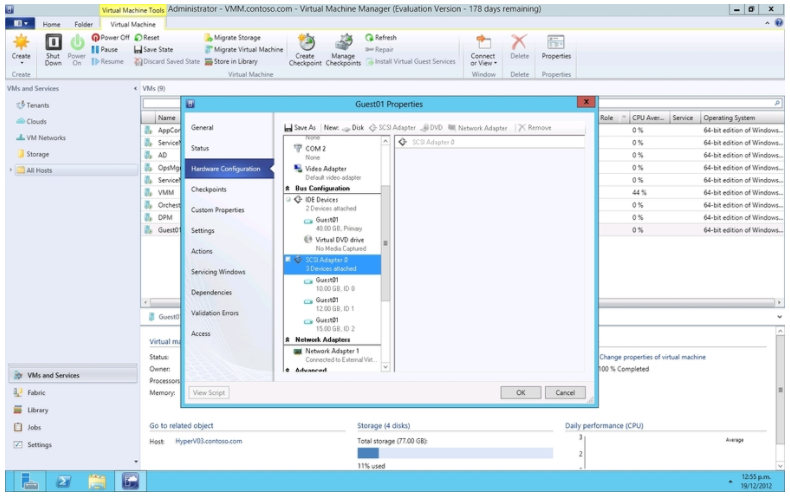Click Store in Library
Screen dimensions: 790x498
click(x=231, y=61)
